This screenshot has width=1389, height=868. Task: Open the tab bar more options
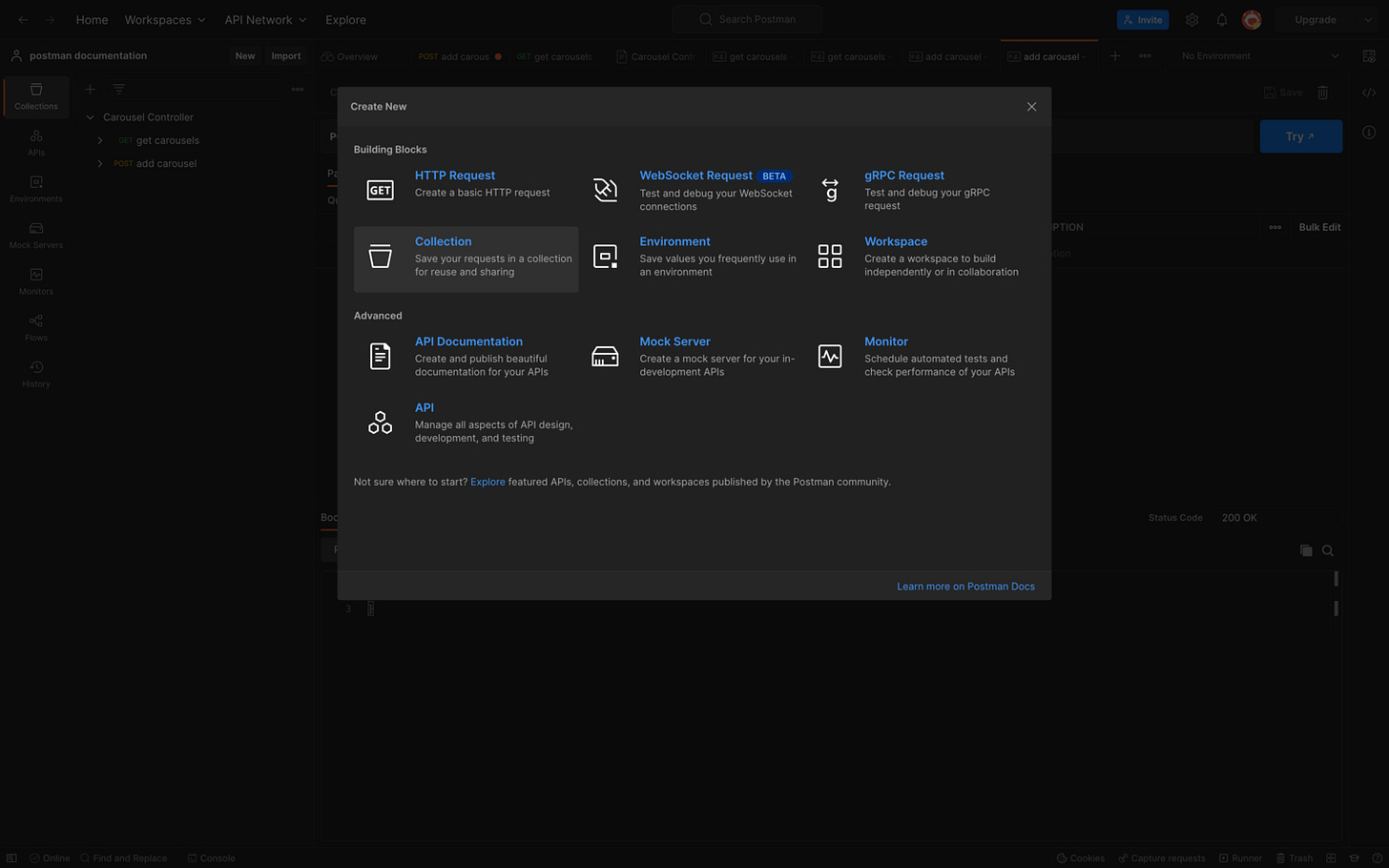click(1145, 56)
